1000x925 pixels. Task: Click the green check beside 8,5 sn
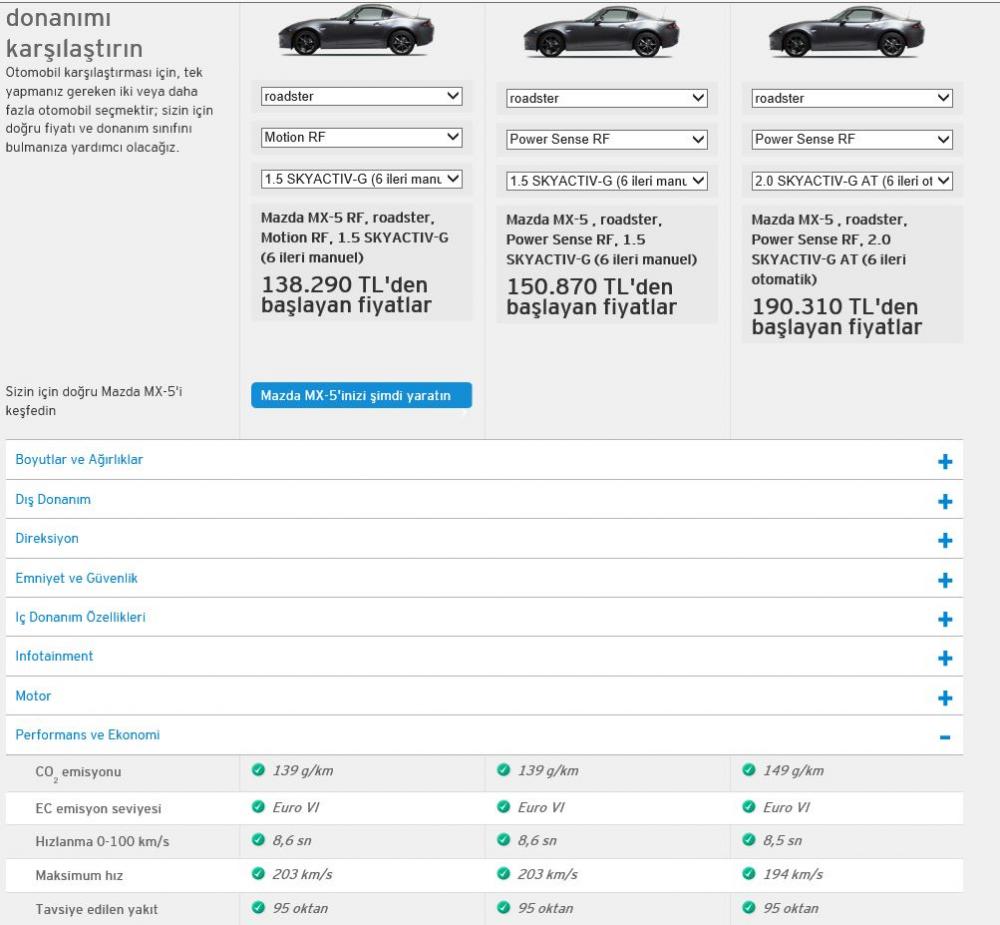click(749, 840)
